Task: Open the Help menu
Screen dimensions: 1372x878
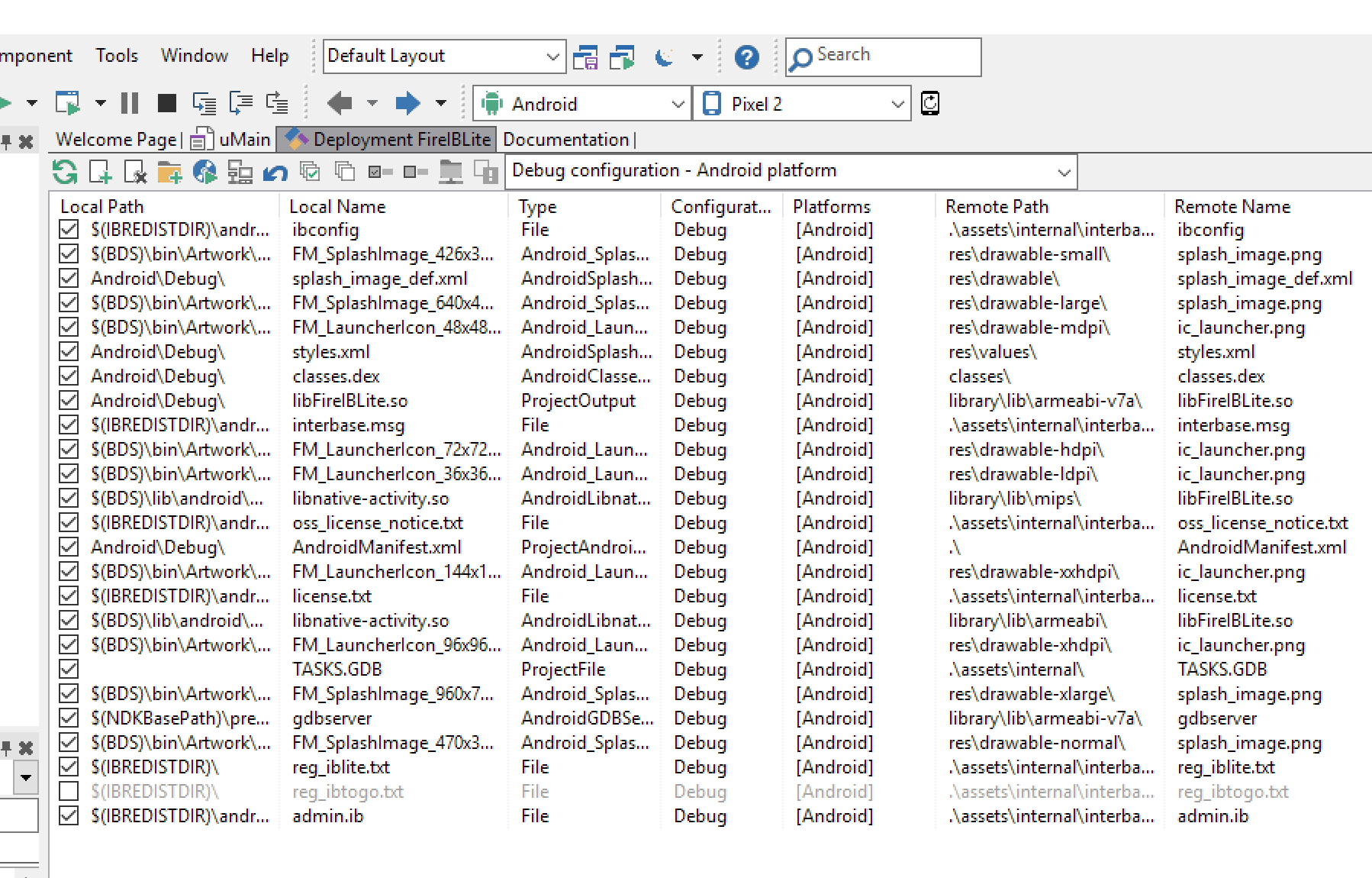Action: pyautogui.click(x=270, y=56)
